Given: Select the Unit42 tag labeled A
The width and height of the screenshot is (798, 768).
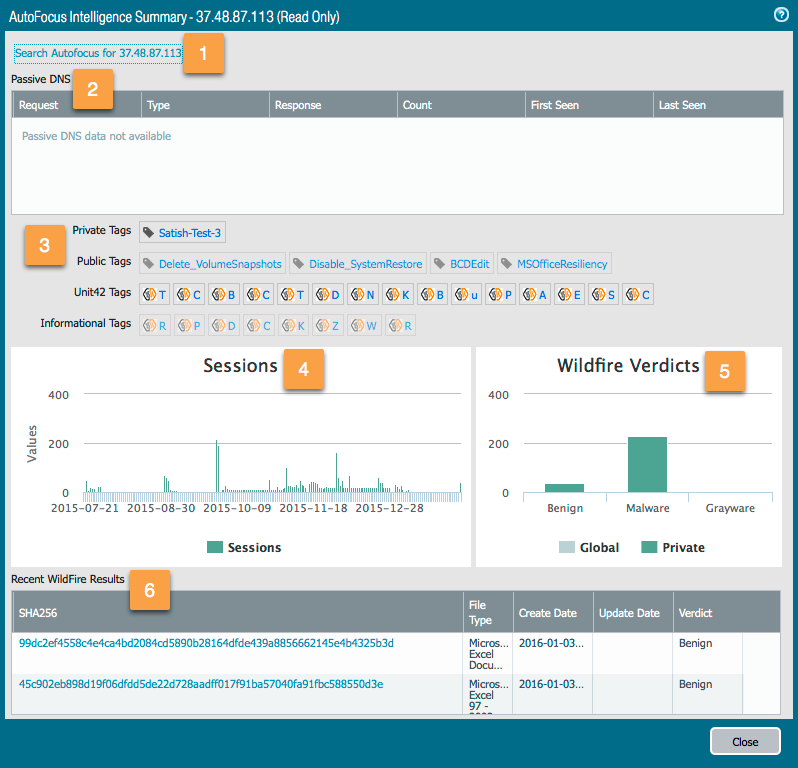Looking at the screenshot, I should point(535,294).
